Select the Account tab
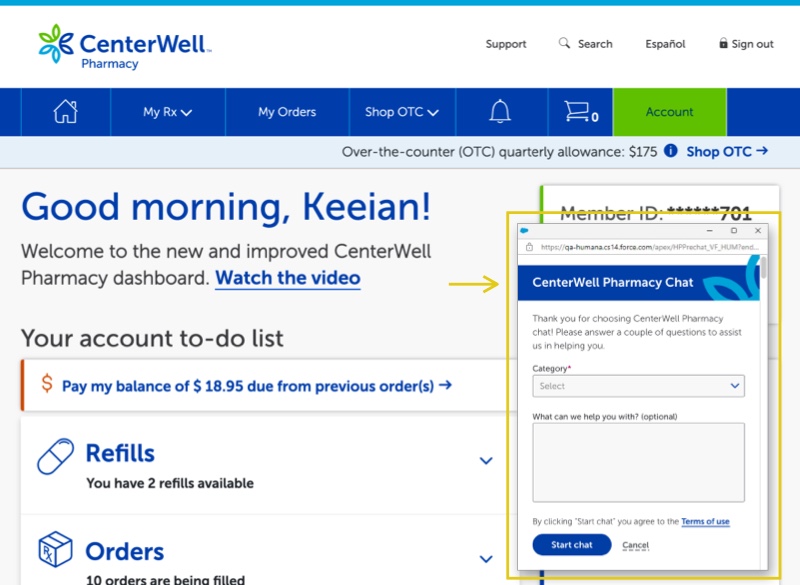The image size is (800, 585). [669, 112]
